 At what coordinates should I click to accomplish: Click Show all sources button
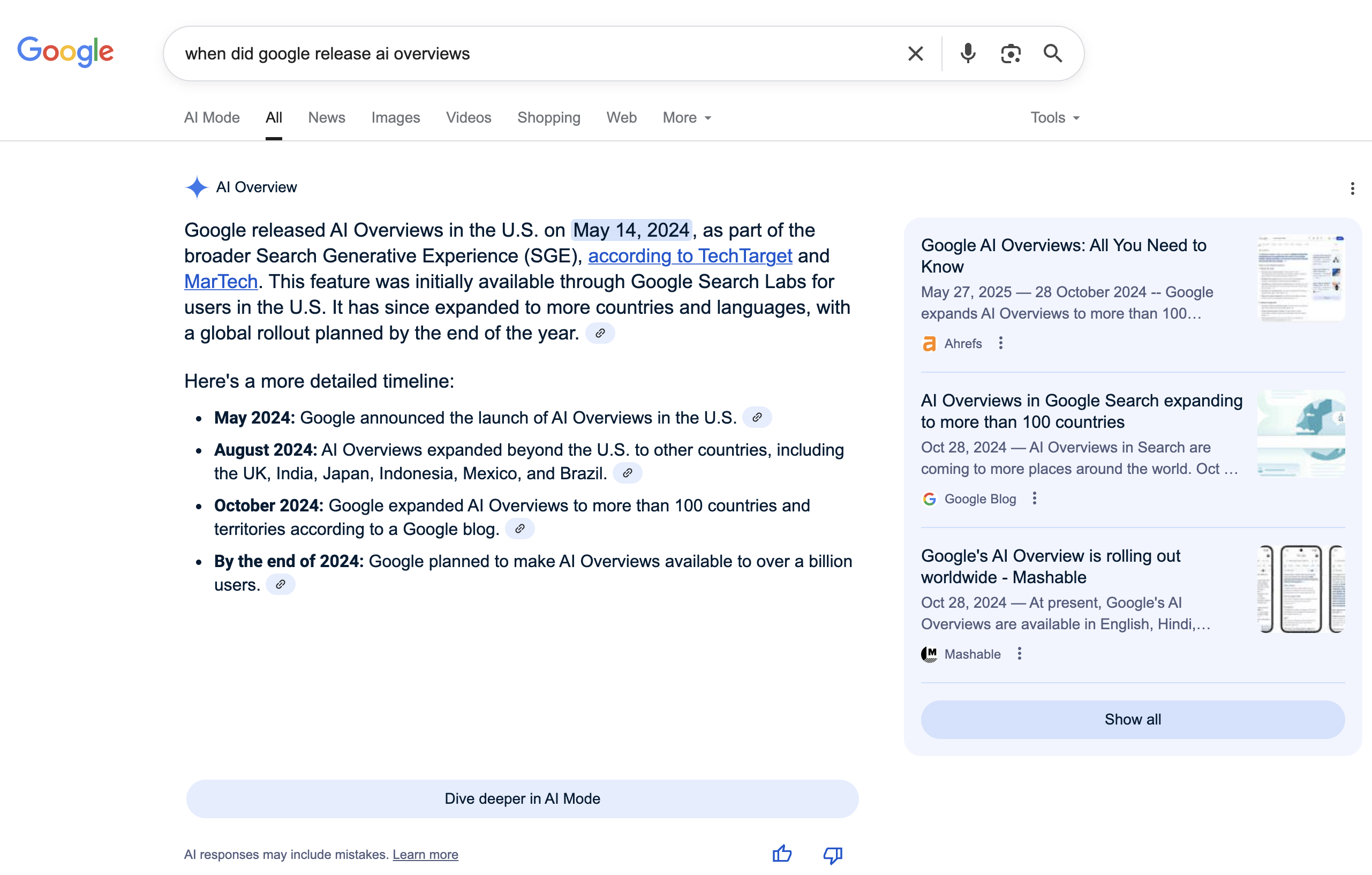[x=1132, y=720]
